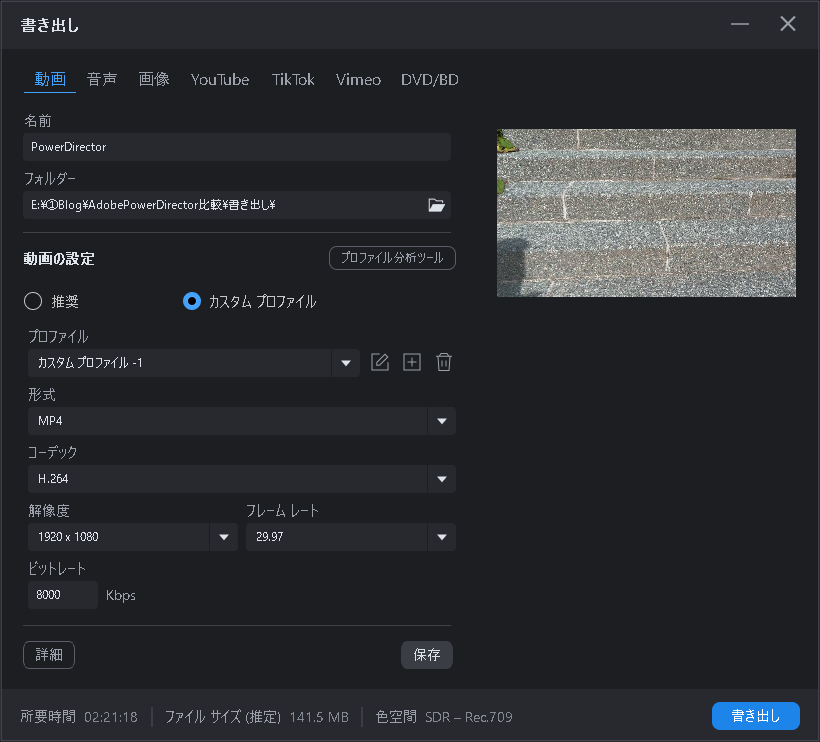Change resolution via the 1920 x 1080 dropdown

click(x=222, y=537)
